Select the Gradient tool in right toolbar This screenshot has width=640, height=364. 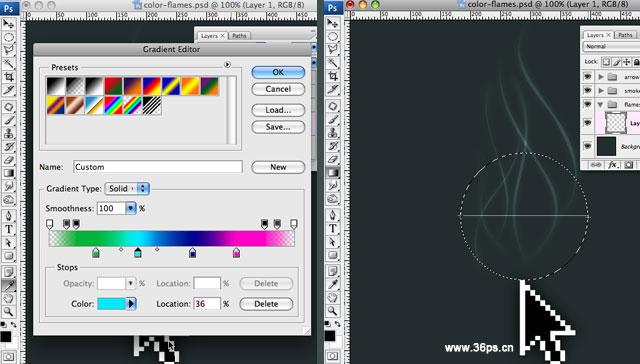click(x=333, y=173)
